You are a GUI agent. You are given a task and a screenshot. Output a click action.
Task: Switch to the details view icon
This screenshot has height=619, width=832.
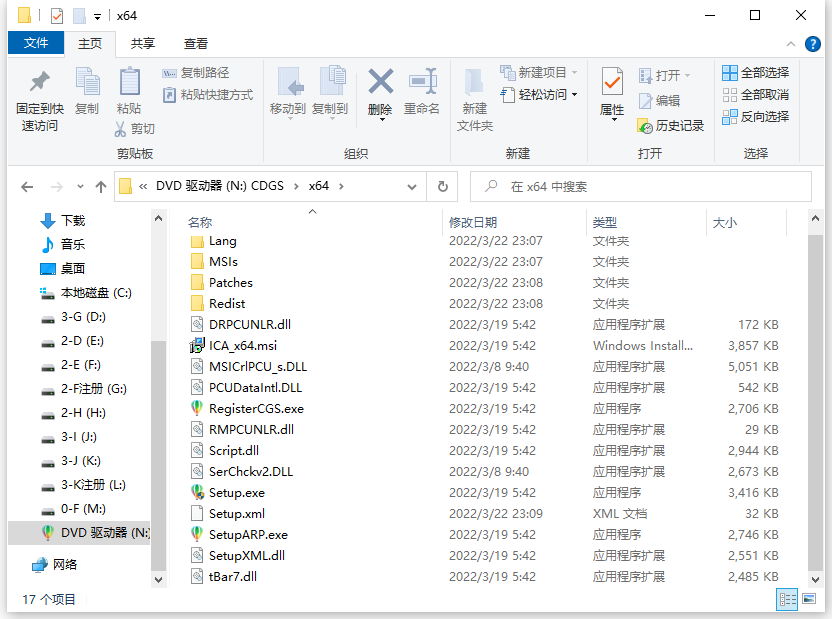pyautogui.click(x=787, y=600)
